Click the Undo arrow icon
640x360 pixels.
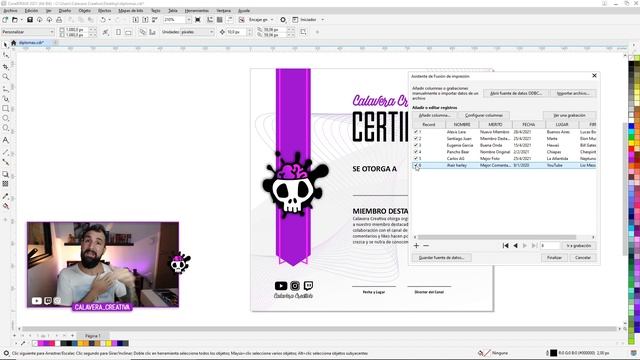tap(103, 20)
